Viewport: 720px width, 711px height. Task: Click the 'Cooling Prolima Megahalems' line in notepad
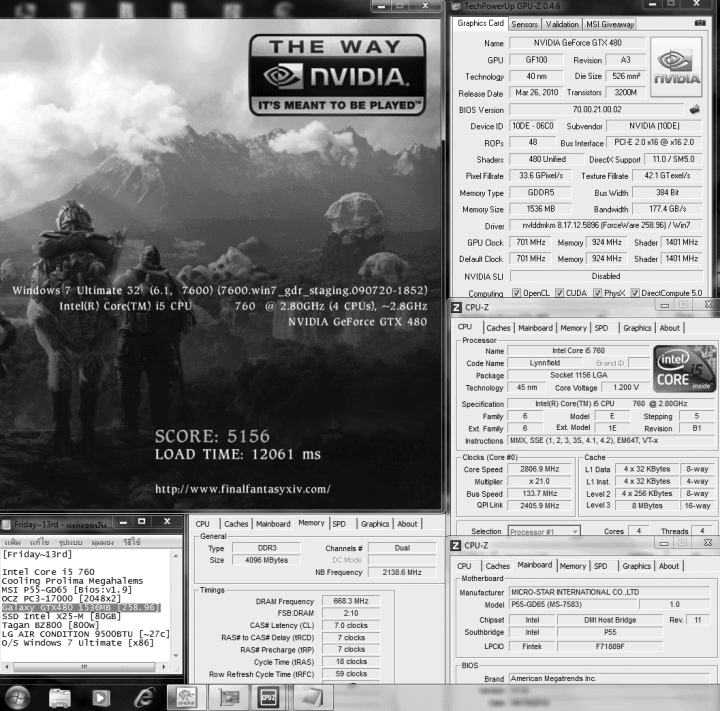(73, 581)
